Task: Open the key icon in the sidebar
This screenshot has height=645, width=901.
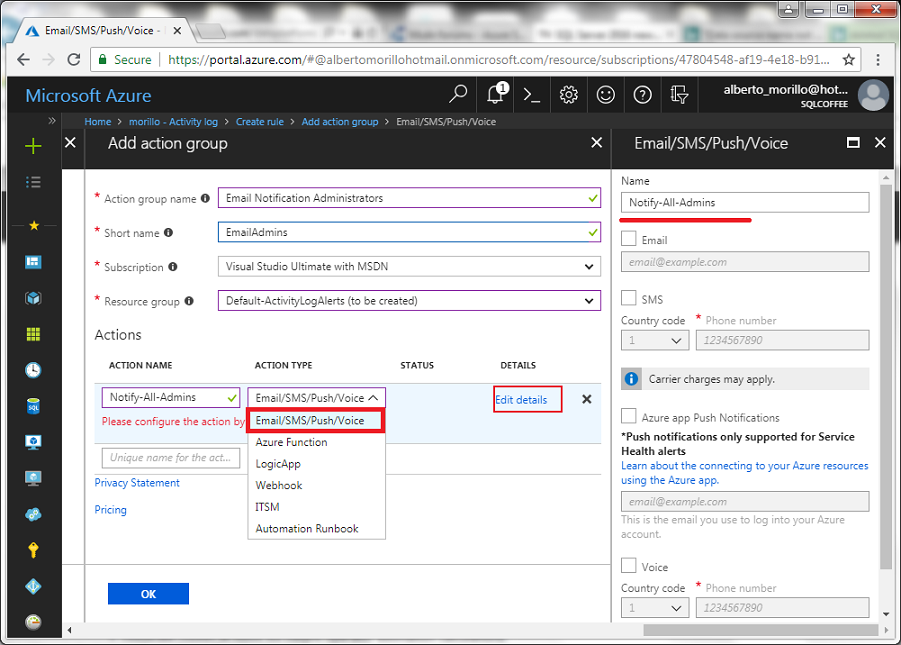Action: pos(33,550)
